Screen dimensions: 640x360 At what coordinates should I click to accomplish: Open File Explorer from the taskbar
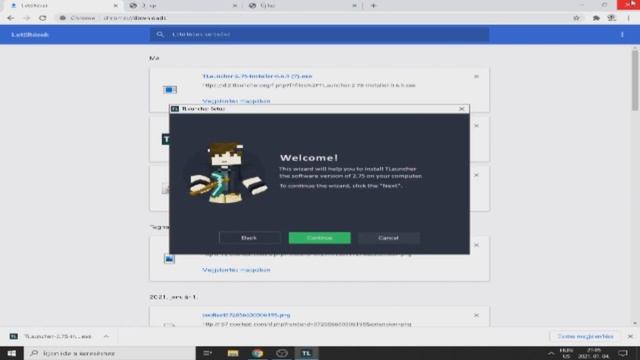[233, 353]
